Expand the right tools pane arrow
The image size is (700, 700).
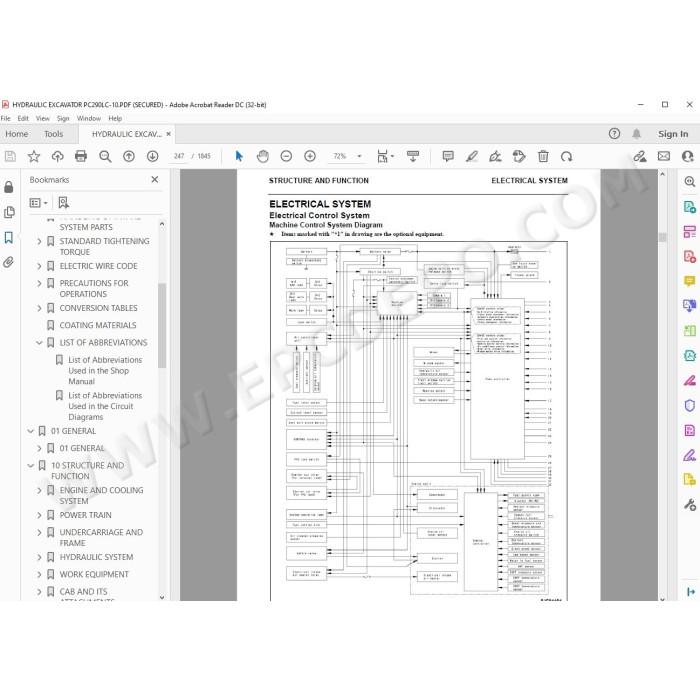coord(691,592)
